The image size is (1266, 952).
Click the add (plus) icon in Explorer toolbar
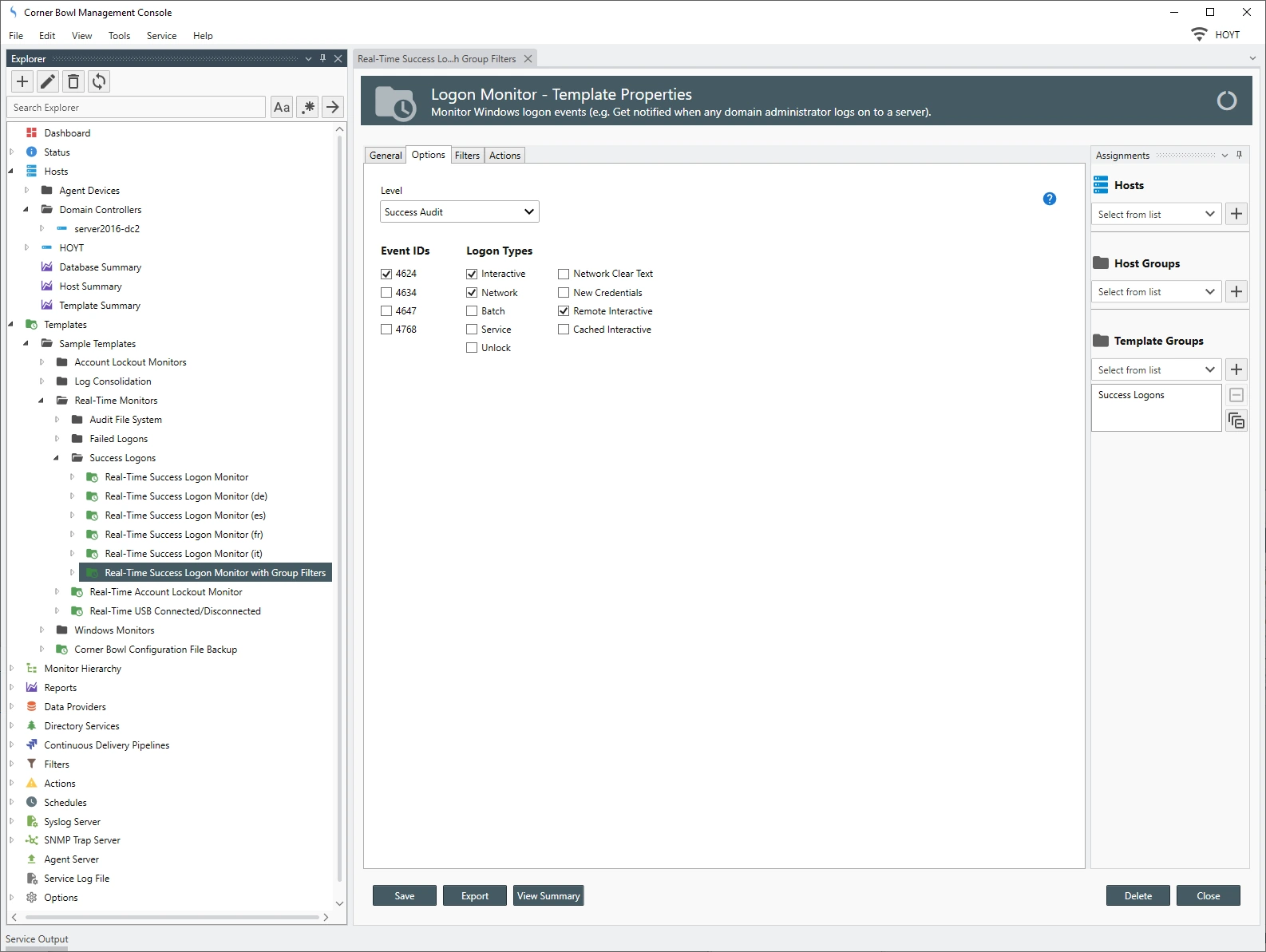point(22,81)
